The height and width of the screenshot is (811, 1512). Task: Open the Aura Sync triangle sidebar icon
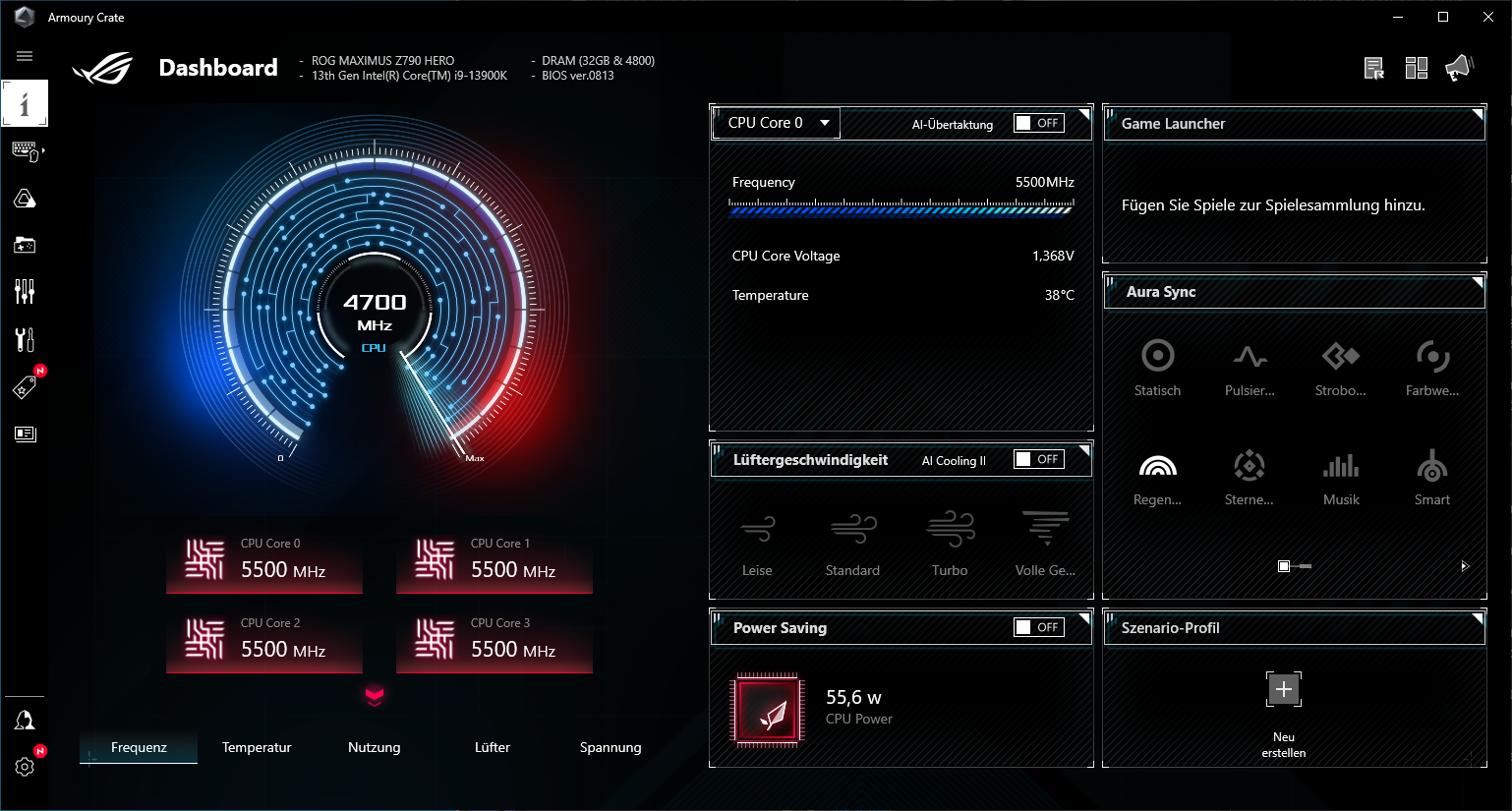pyautogui.click(x=25, y=199)
